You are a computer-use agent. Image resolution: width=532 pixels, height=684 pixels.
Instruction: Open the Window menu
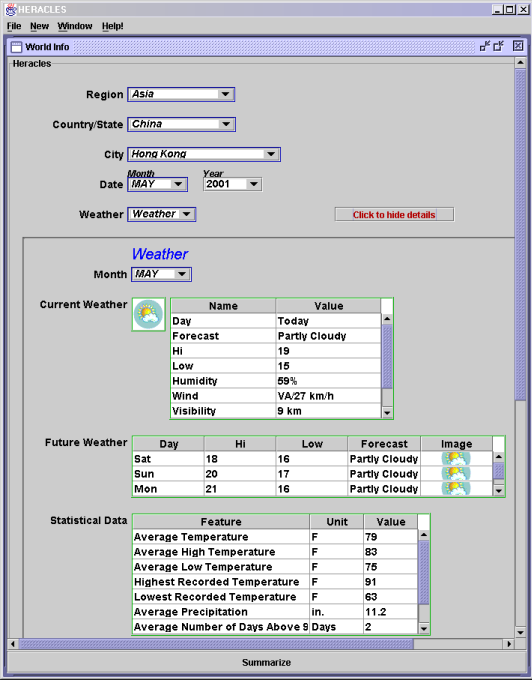75,26
